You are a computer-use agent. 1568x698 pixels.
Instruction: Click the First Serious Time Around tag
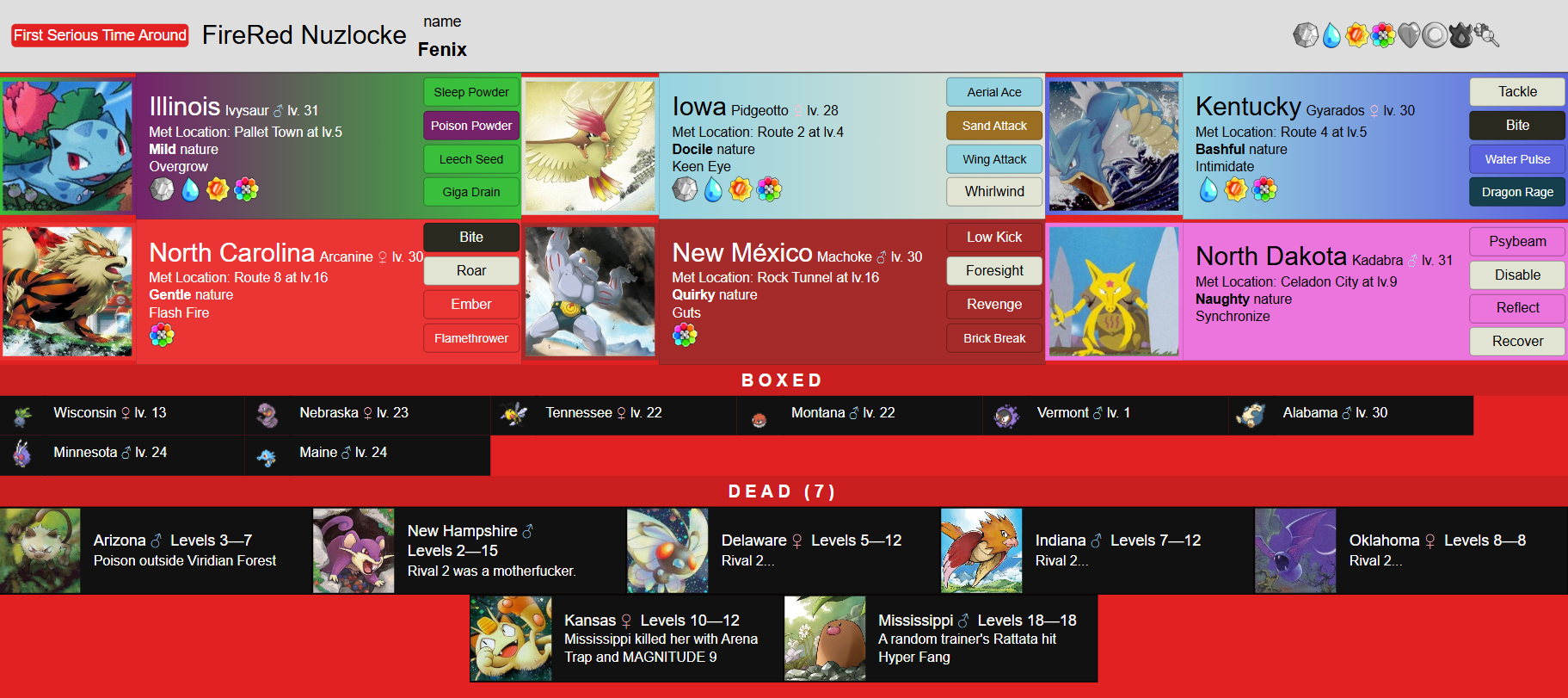point(100,35)
